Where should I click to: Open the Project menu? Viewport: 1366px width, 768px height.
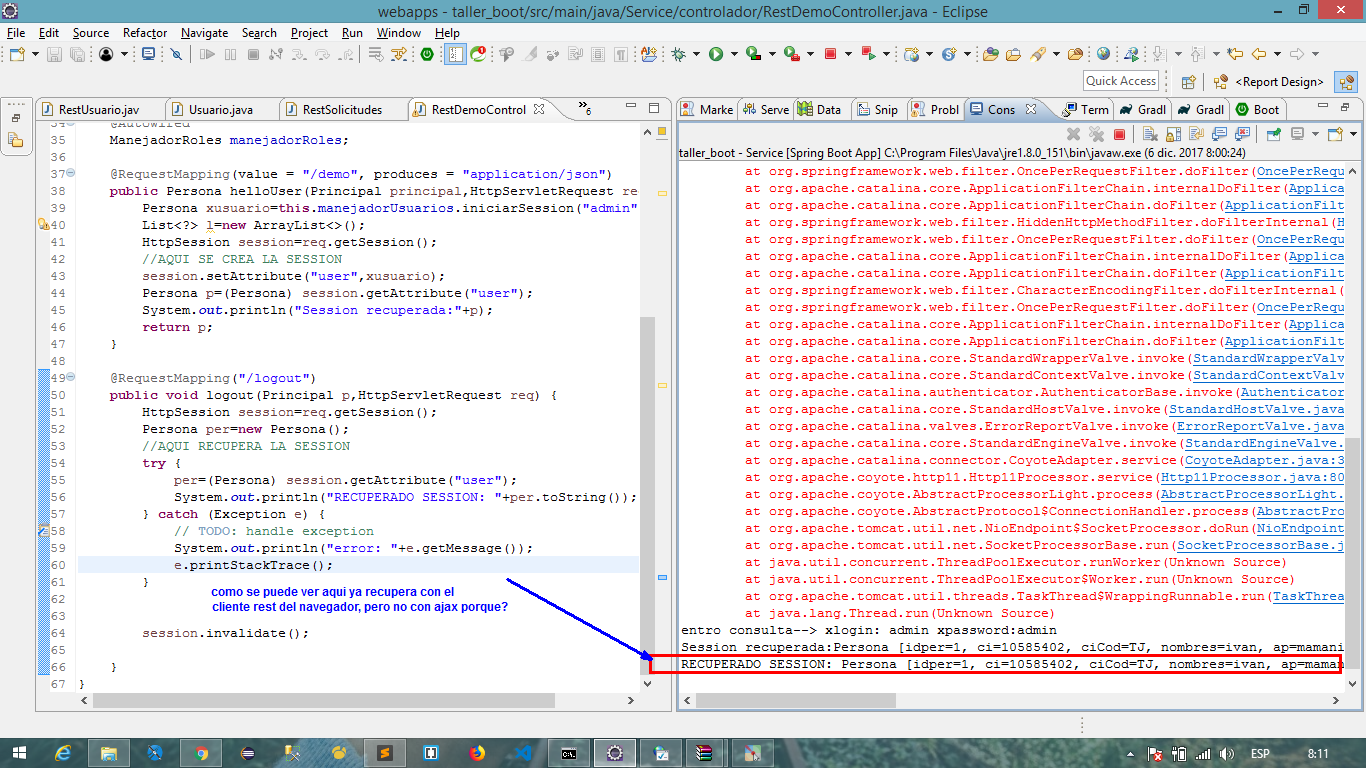click(x=309, y=32)
